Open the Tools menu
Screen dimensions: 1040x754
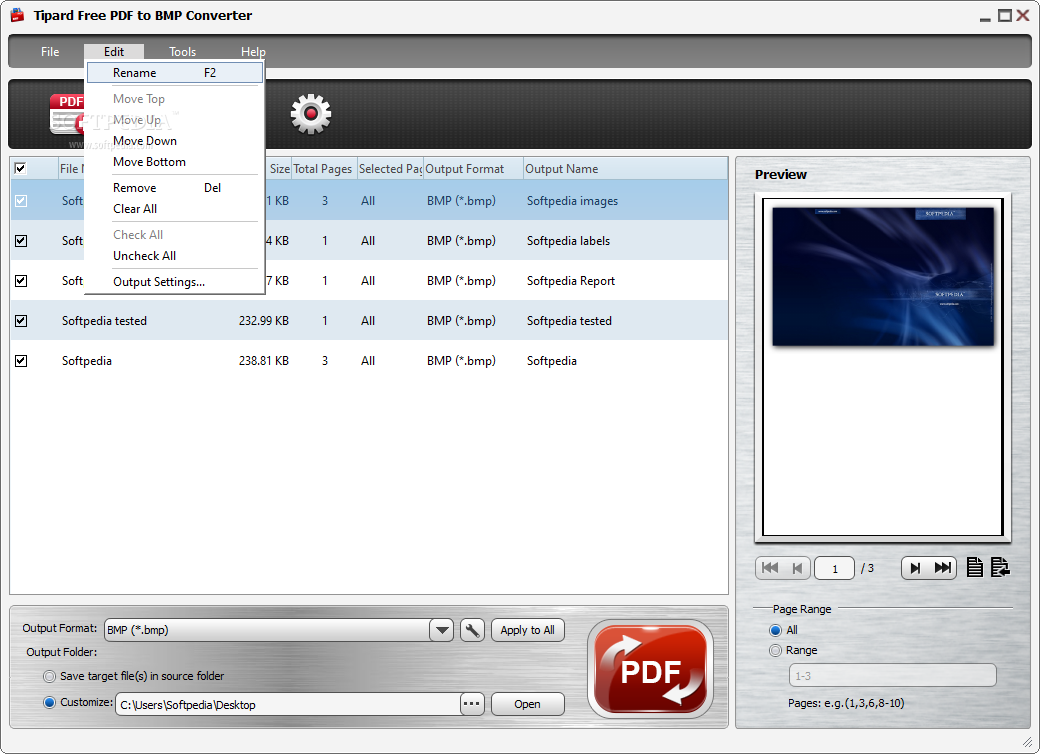(182, 52)
